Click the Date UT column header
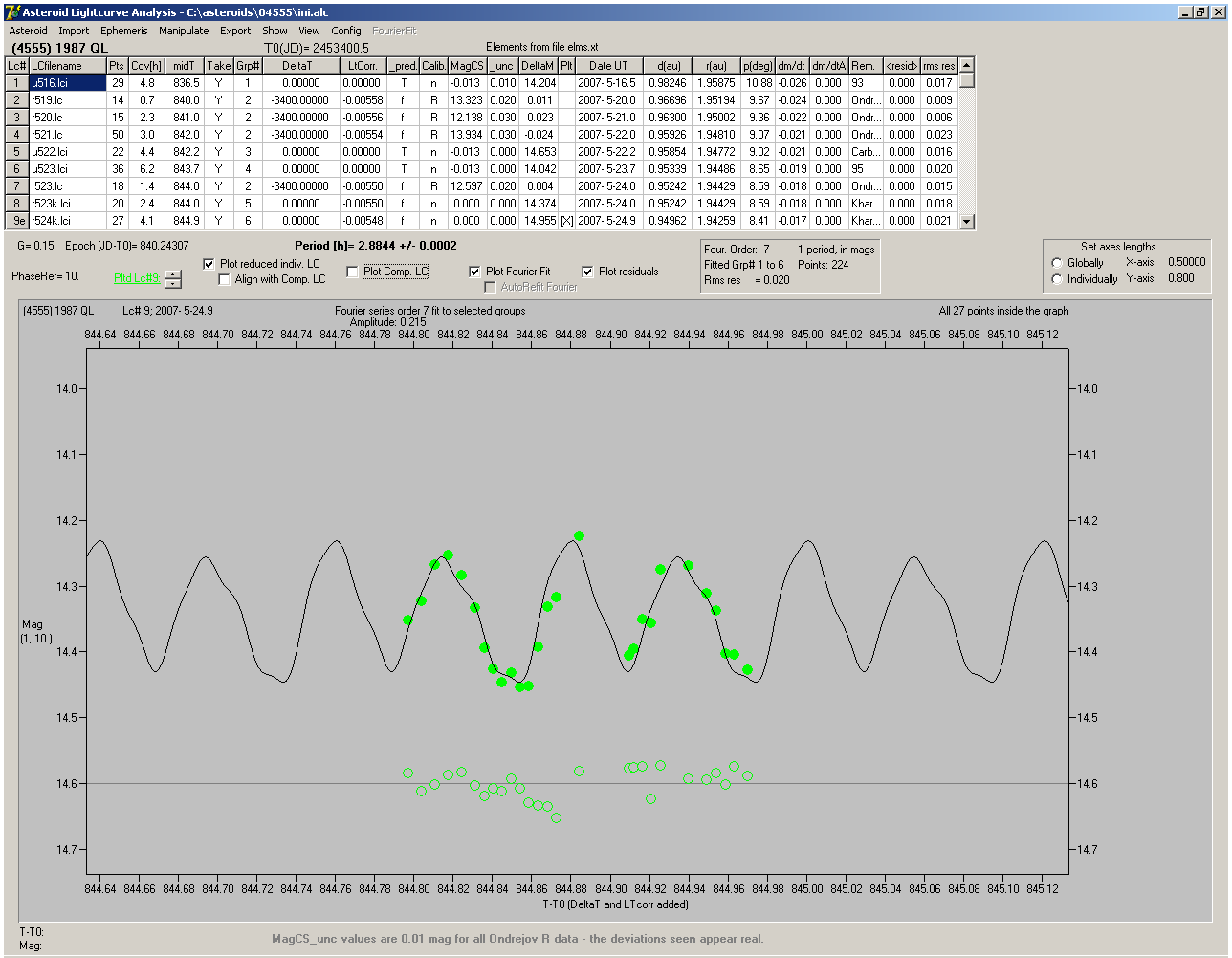Image resolution: width=1232 pixels, height=958 pixels. tap(608, 66)
